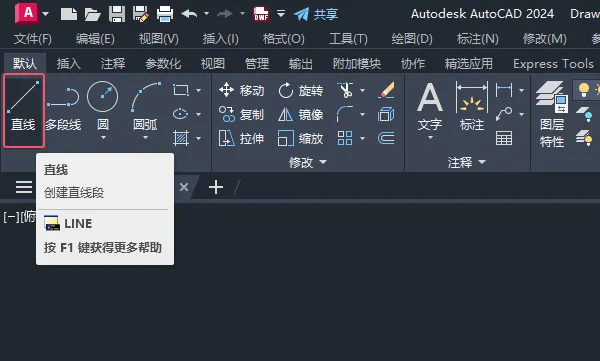The width and height of the screenshot is (600, 361).
Task: Switch to the Express Tools ribbon tab
Action: 553,64
